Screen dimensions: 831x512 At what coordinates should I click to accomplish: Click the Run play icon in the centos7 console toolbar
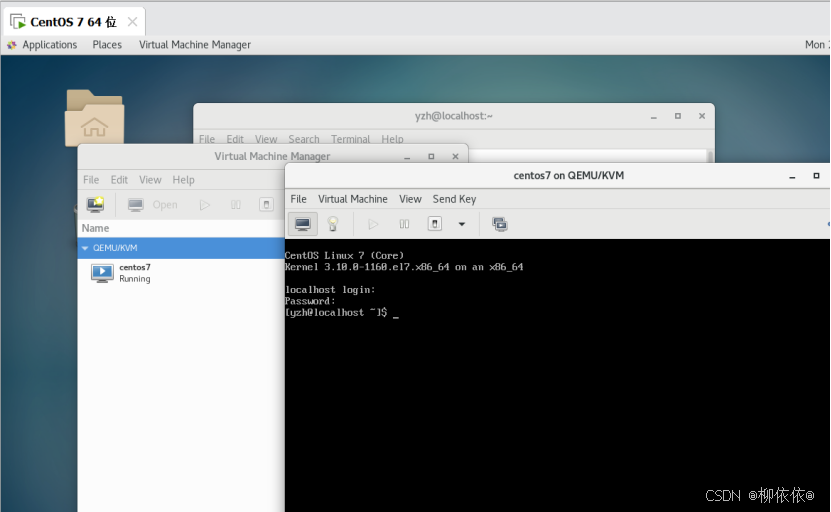373,224
